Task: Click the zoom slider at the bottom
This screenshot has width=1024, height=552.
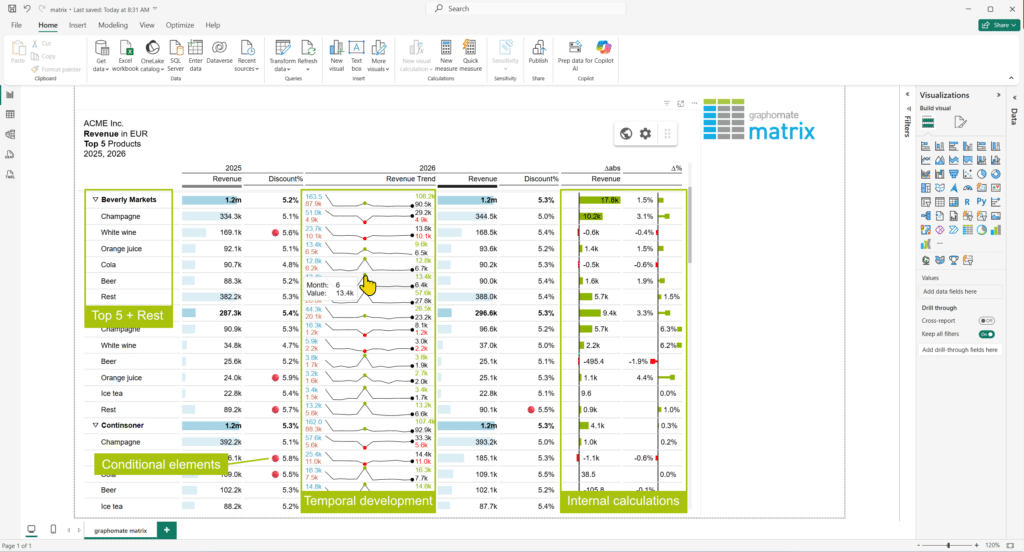Action: tap(948, 545)
